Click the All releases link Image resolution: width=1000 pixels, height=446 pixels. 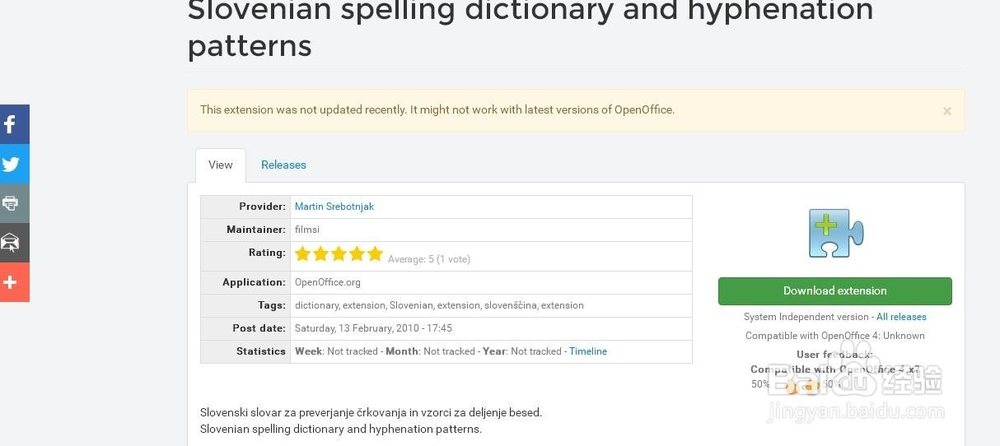901,317
